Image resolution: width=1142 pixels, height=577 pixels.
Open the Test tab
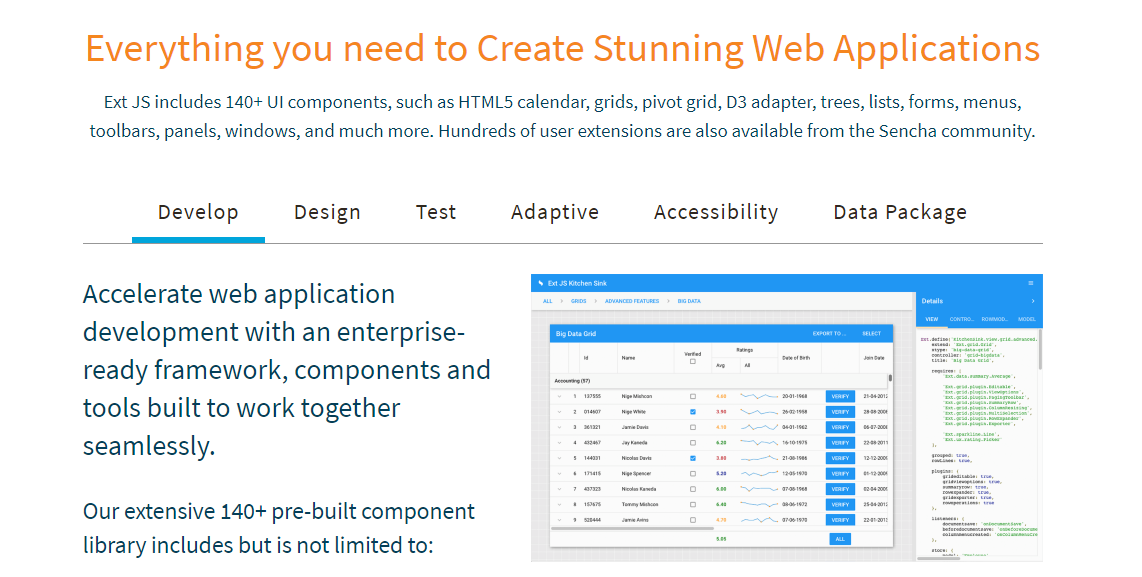pos(436,213)
